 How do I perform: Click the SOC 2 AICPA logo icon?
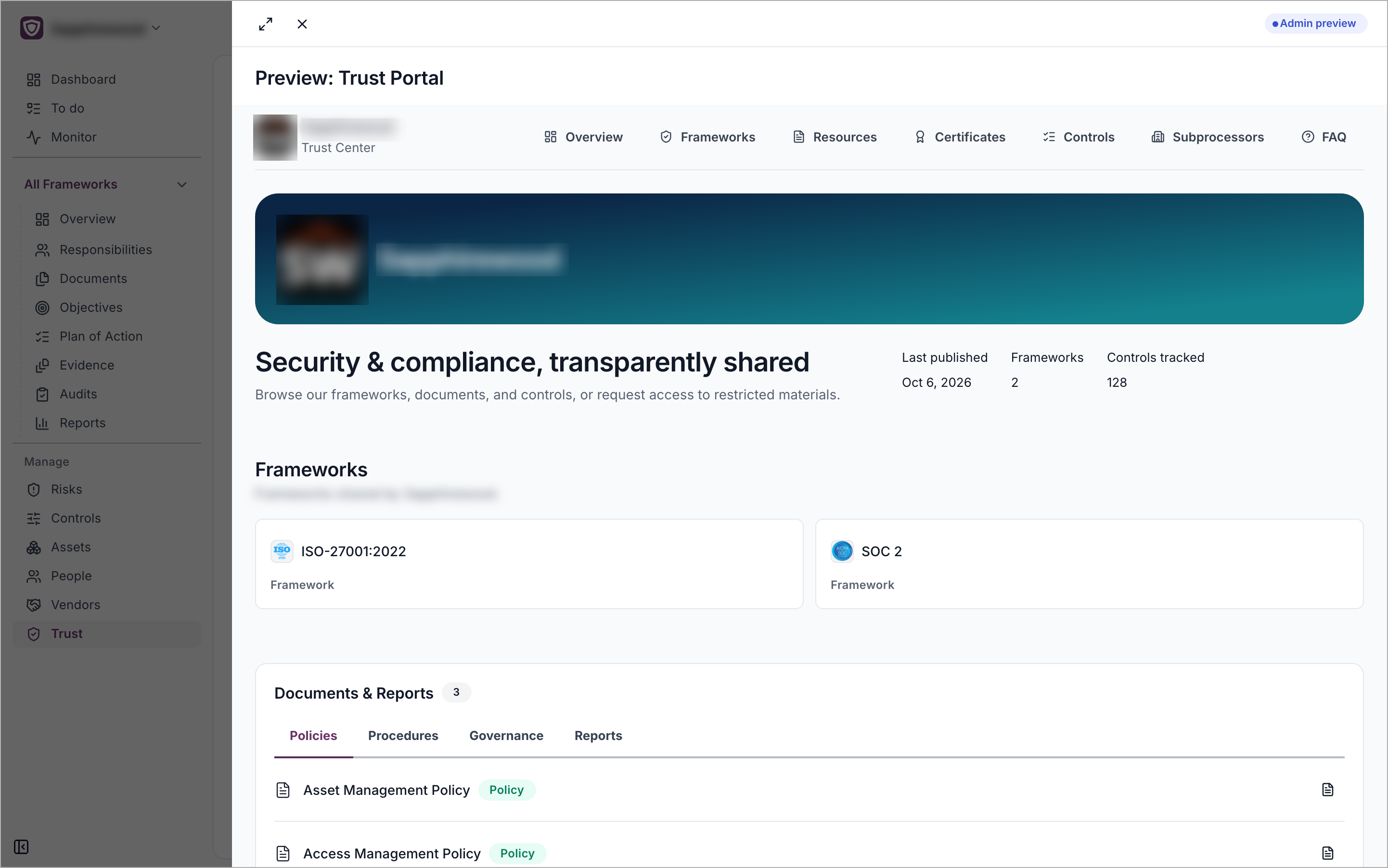tap(842, 551)
